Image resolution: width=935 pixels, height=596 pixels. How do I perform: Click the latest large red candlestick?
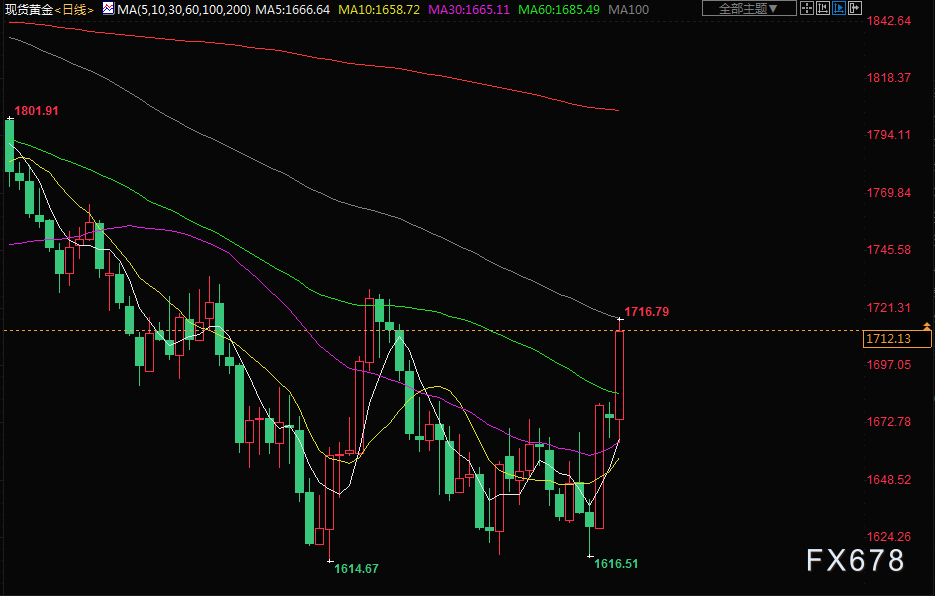point(620,375)
